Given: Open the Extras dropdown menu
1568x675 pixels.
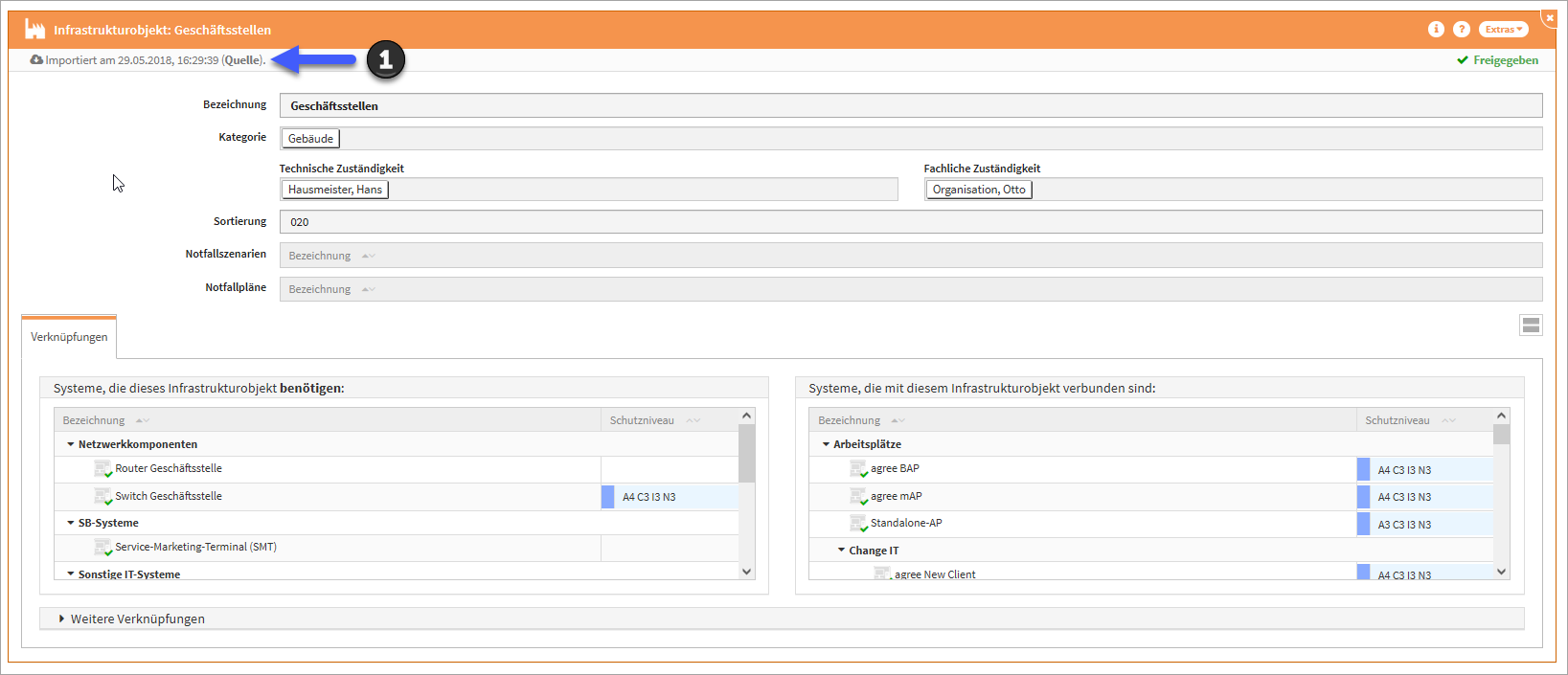Looking at the screenshot, I should (1503, 30).
